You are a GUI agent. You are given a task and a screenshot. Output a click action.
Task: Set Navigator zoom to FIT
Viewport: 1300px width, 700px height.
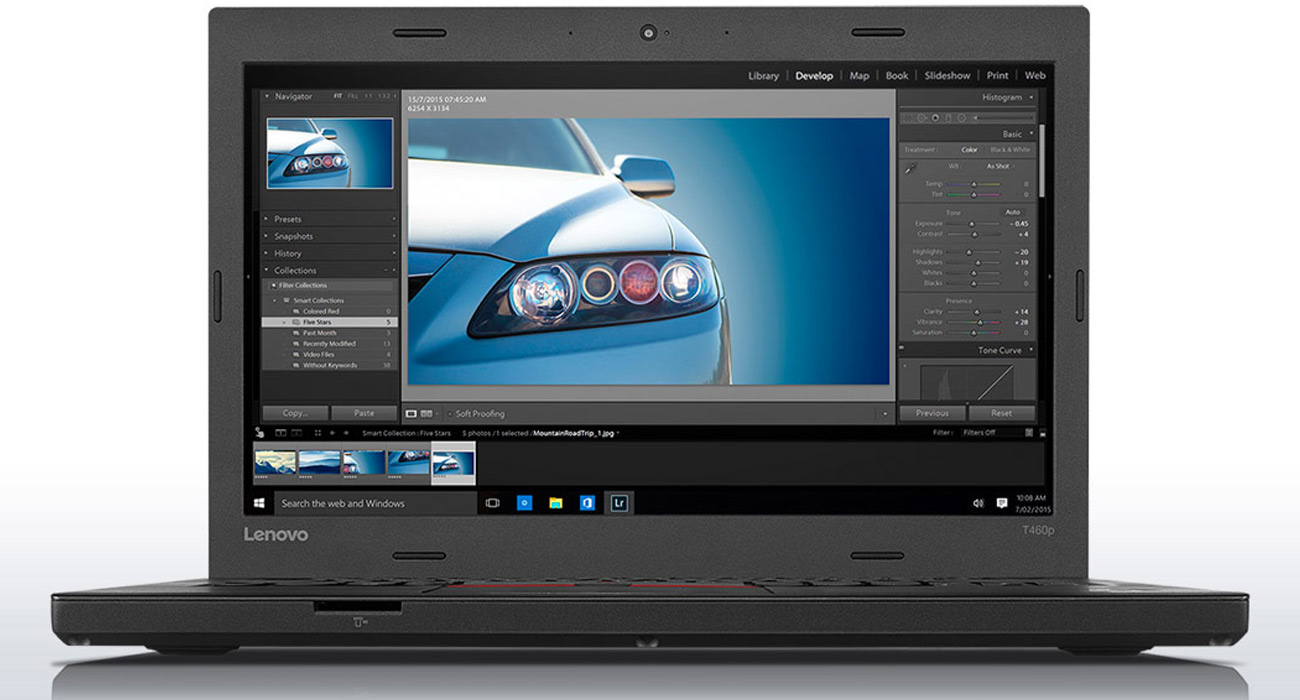(x=338, y=96)
